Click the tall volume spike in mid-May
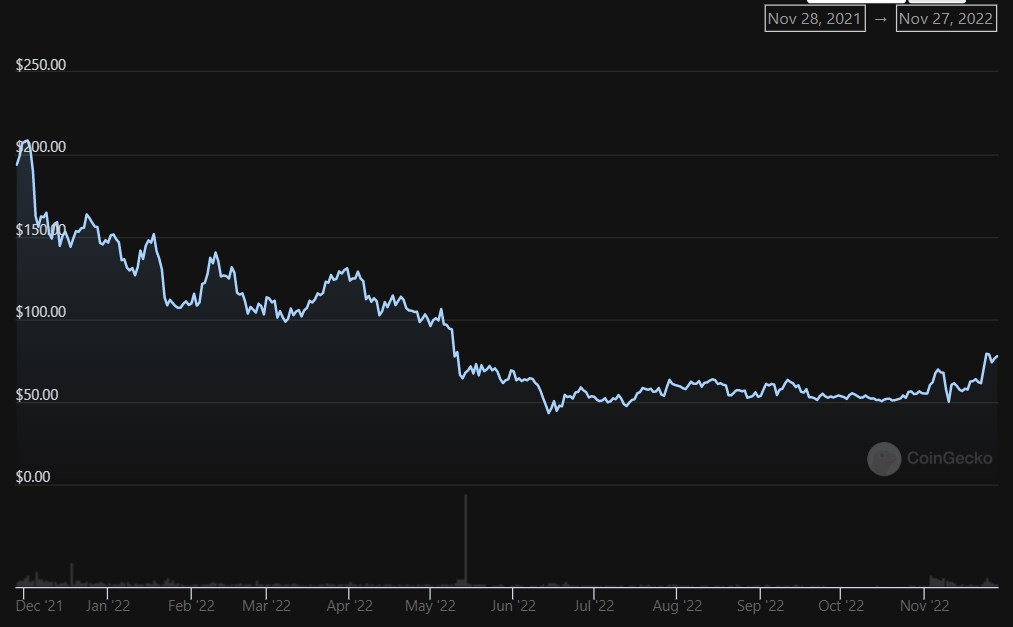 coord(465,540)
